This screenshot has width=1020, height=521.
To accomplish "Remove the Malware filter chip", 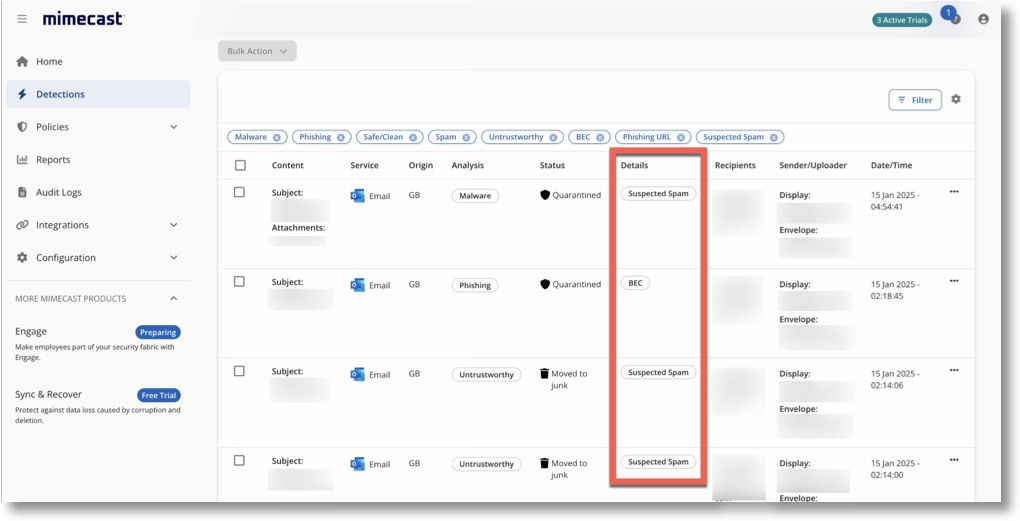I will tap(277, 137).
